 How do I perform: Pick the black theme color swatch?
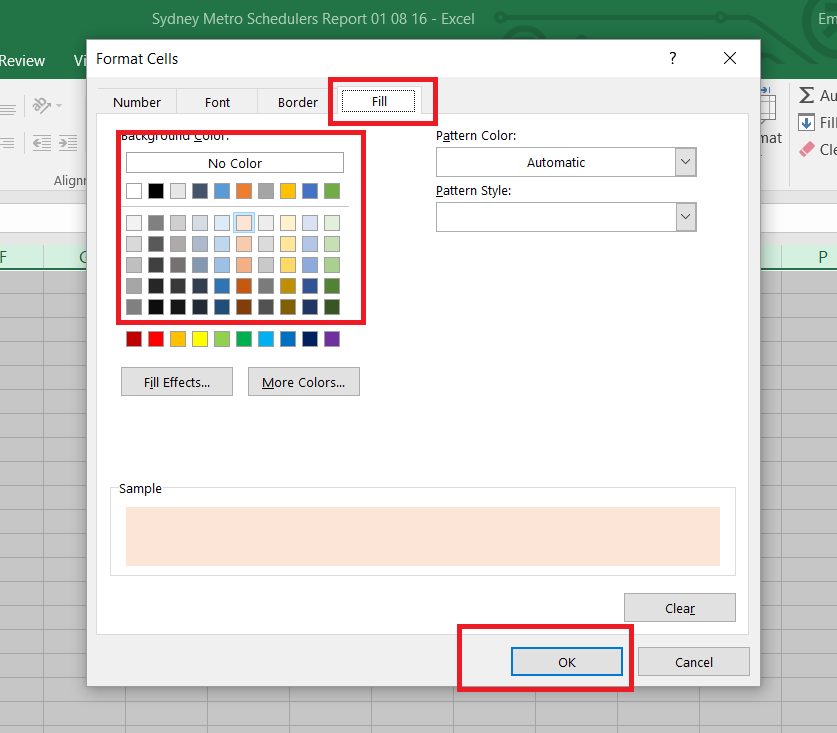point(156,191)
